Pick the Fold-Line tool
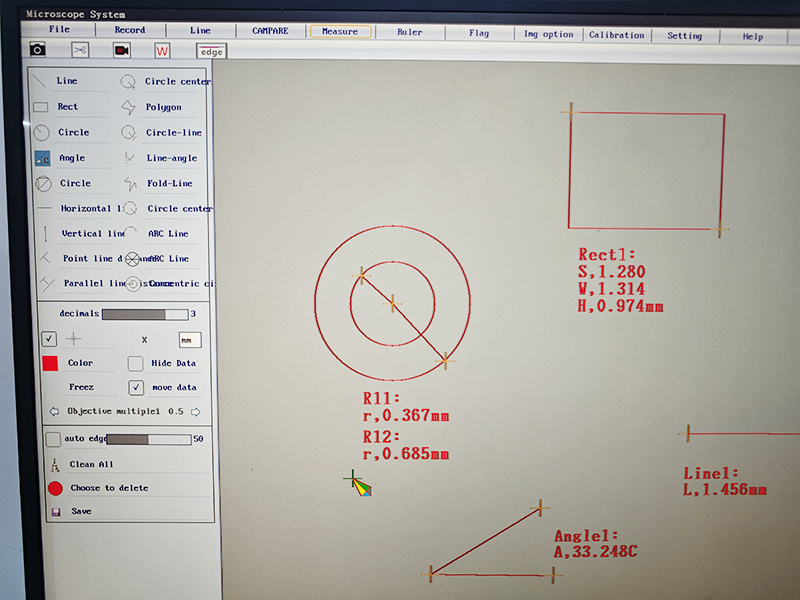Screen dimensions: 800x600 point(129,183)
